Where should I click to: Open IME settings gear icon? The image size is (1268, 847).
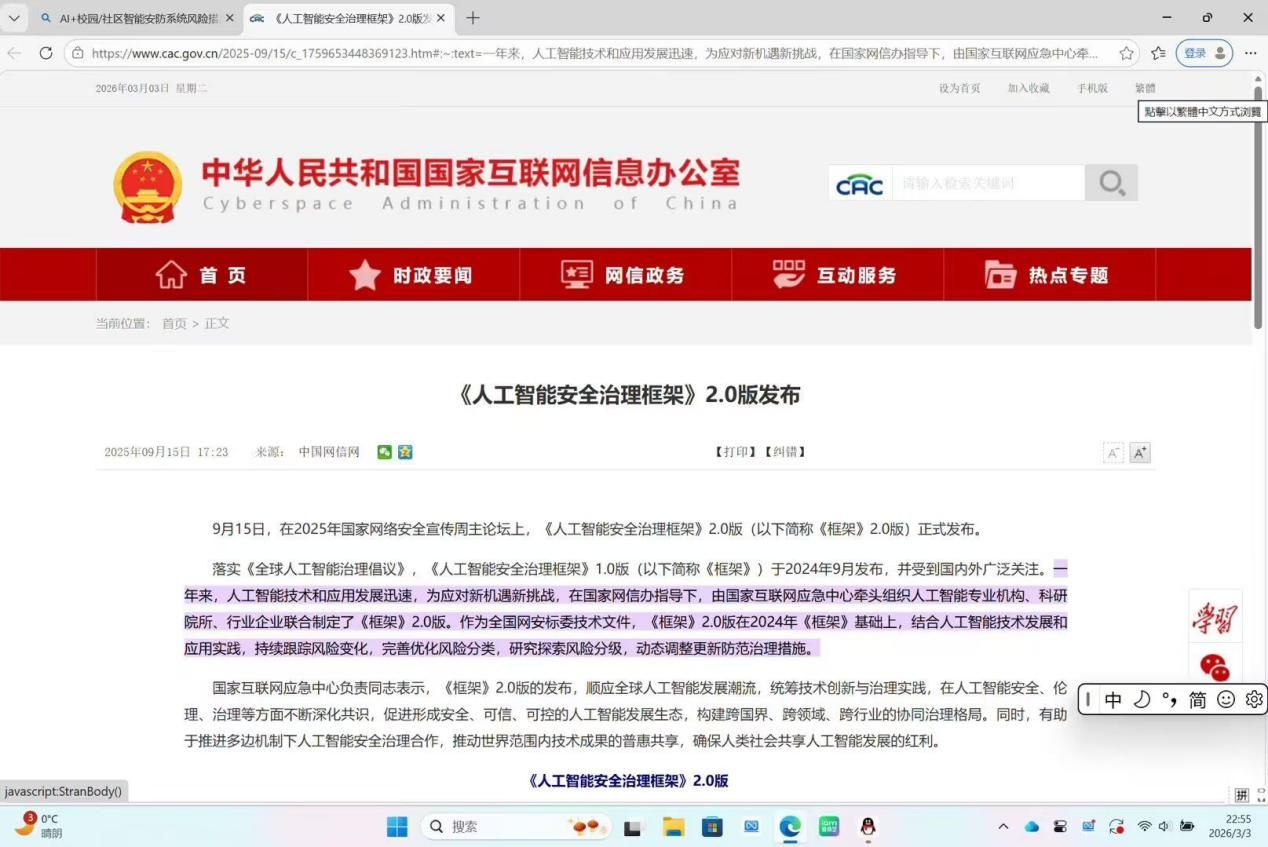pos(1254,700)
